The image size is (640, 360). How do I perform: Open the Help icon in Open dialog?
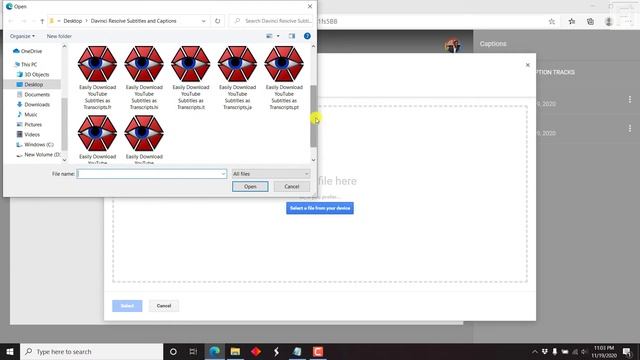point(307,36)
